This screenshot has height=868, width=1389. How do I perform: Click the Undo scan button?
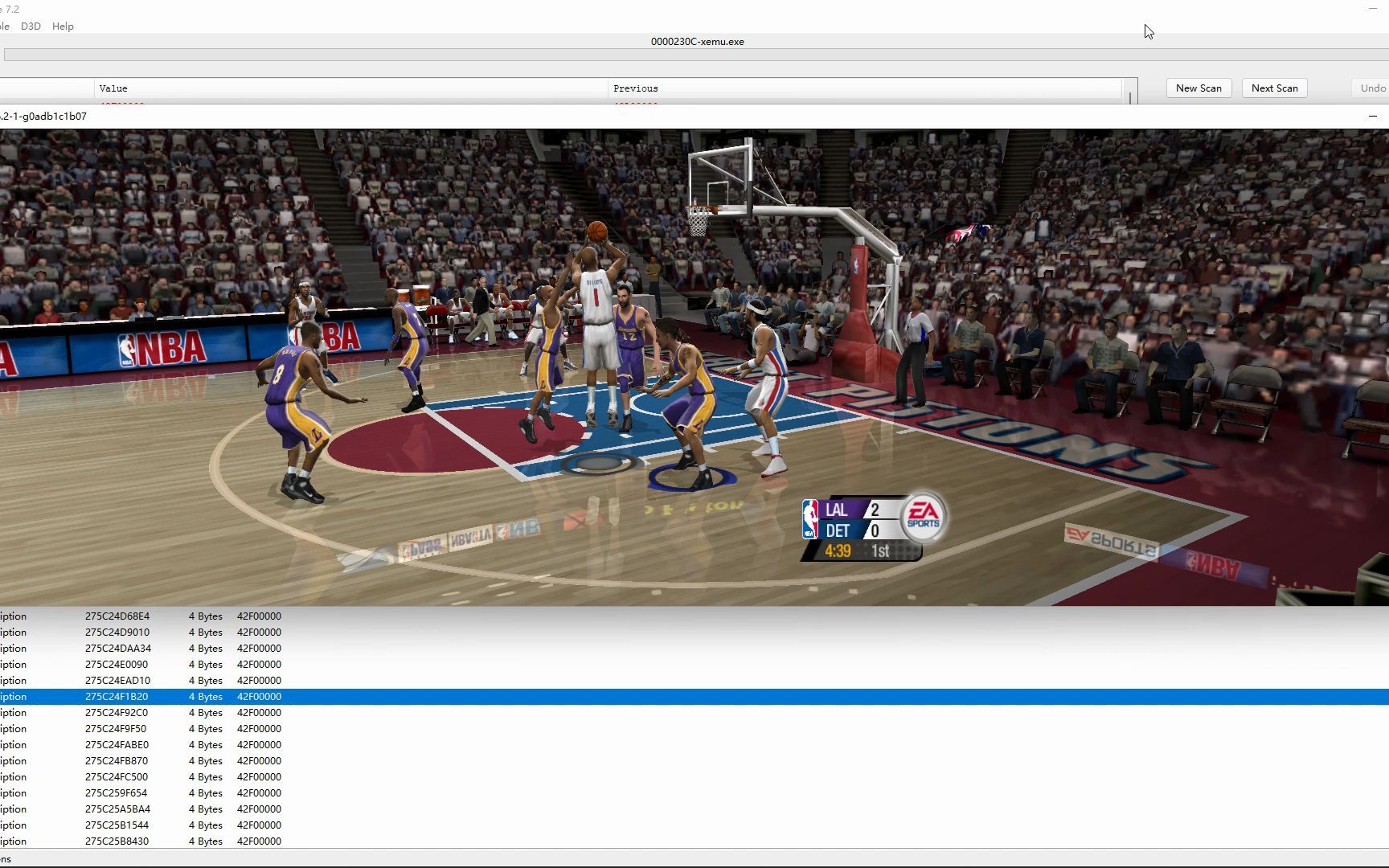1371,88
